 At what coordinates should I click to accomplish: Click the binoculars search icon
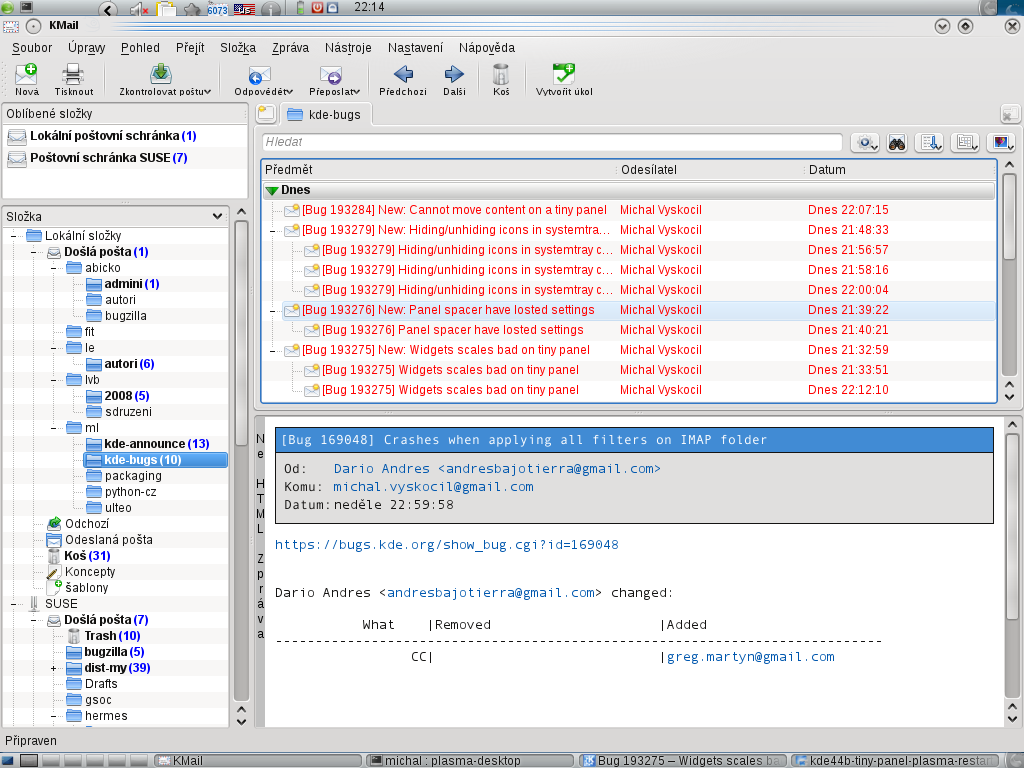click(x=897, y=142)
